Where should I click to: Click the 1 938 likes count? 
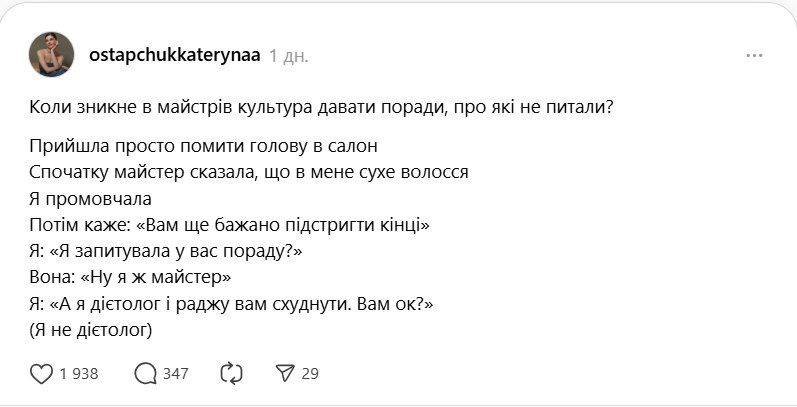pyautogui.click(x=78, y=374)
